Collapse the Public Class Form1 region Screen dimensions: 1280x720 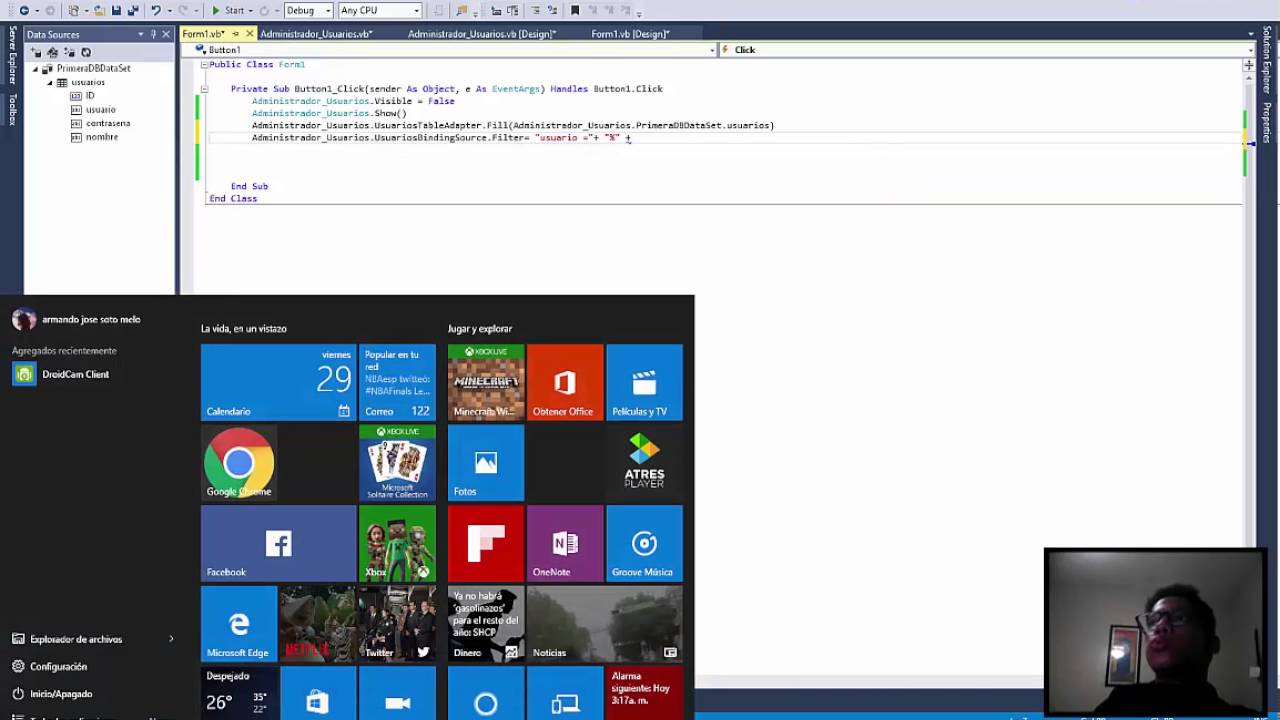coord(204,64)
